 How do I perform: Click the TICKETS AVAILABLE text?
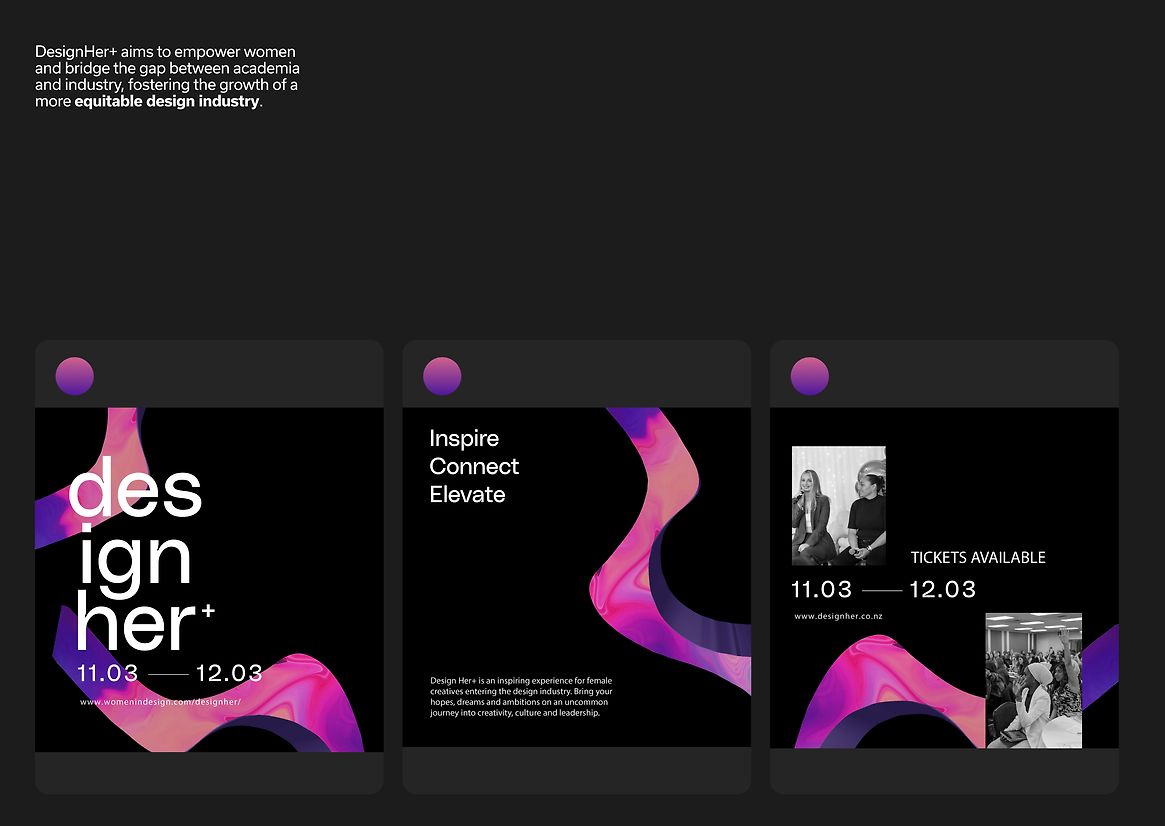[x=977, y=558]
